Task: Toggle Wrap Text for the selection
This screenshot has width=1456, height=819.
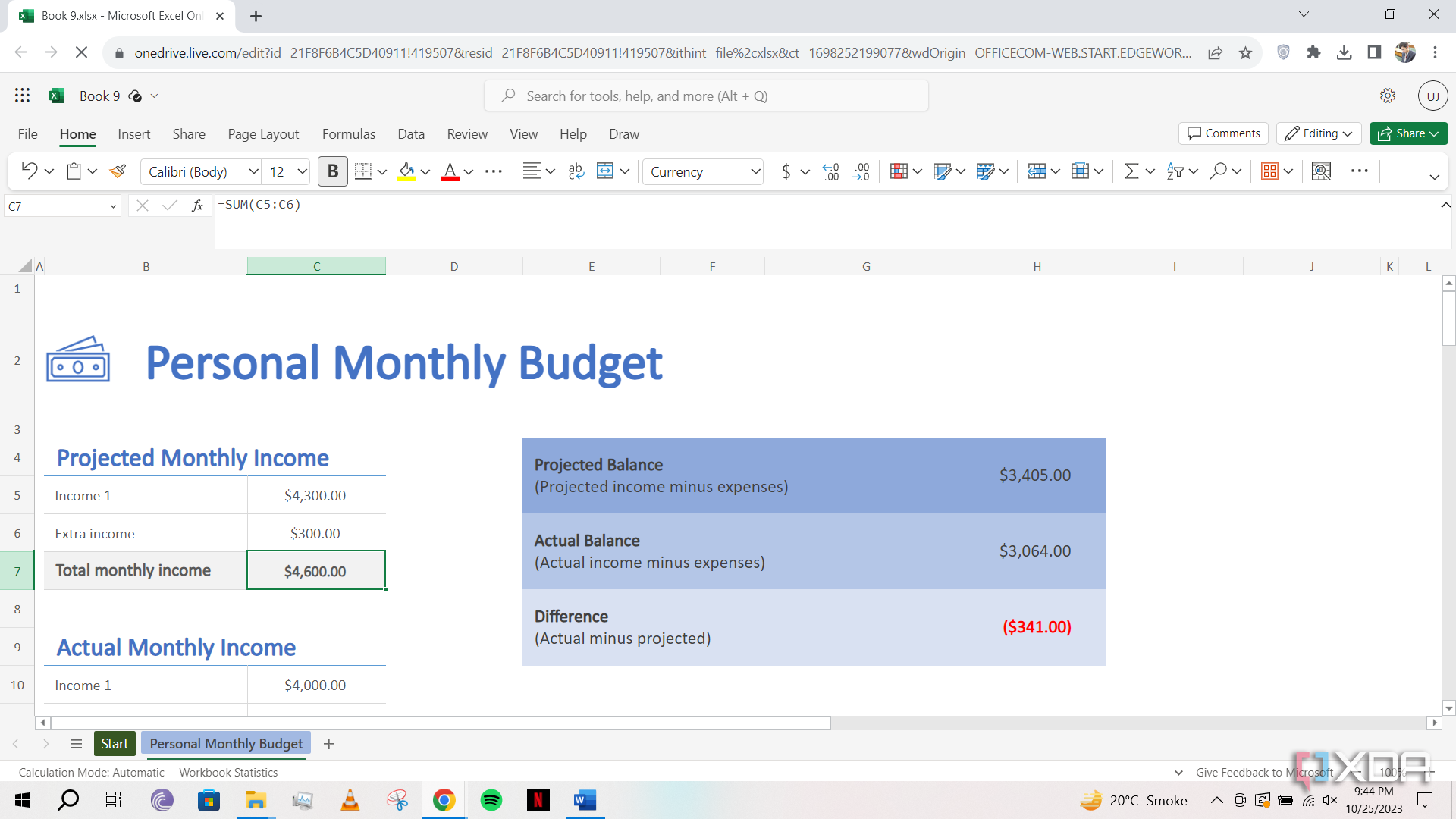Action: click(576, 171)
